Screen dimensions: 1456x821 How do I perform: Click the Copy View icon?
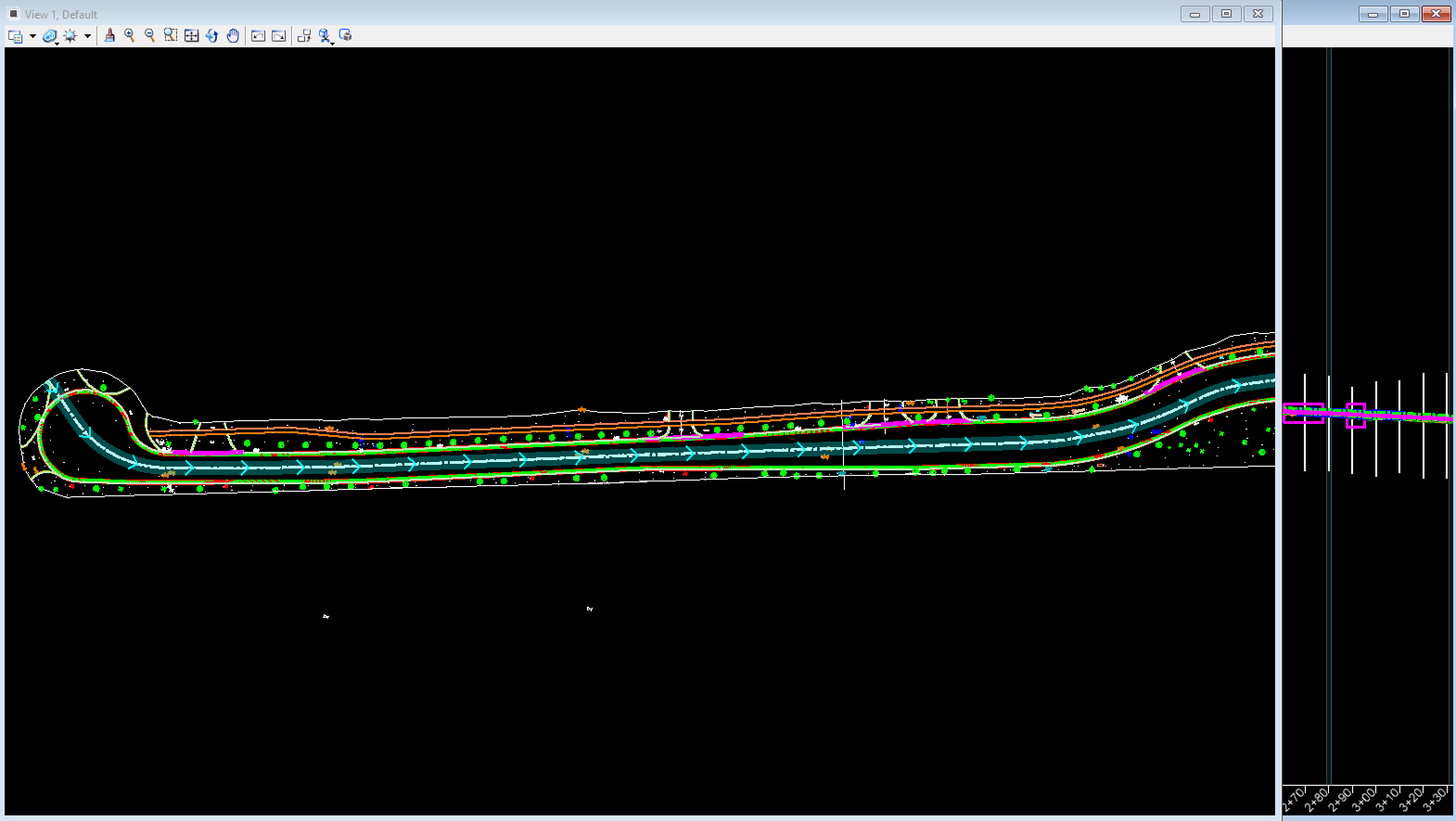pyautogui.click(x=303, y=35)
